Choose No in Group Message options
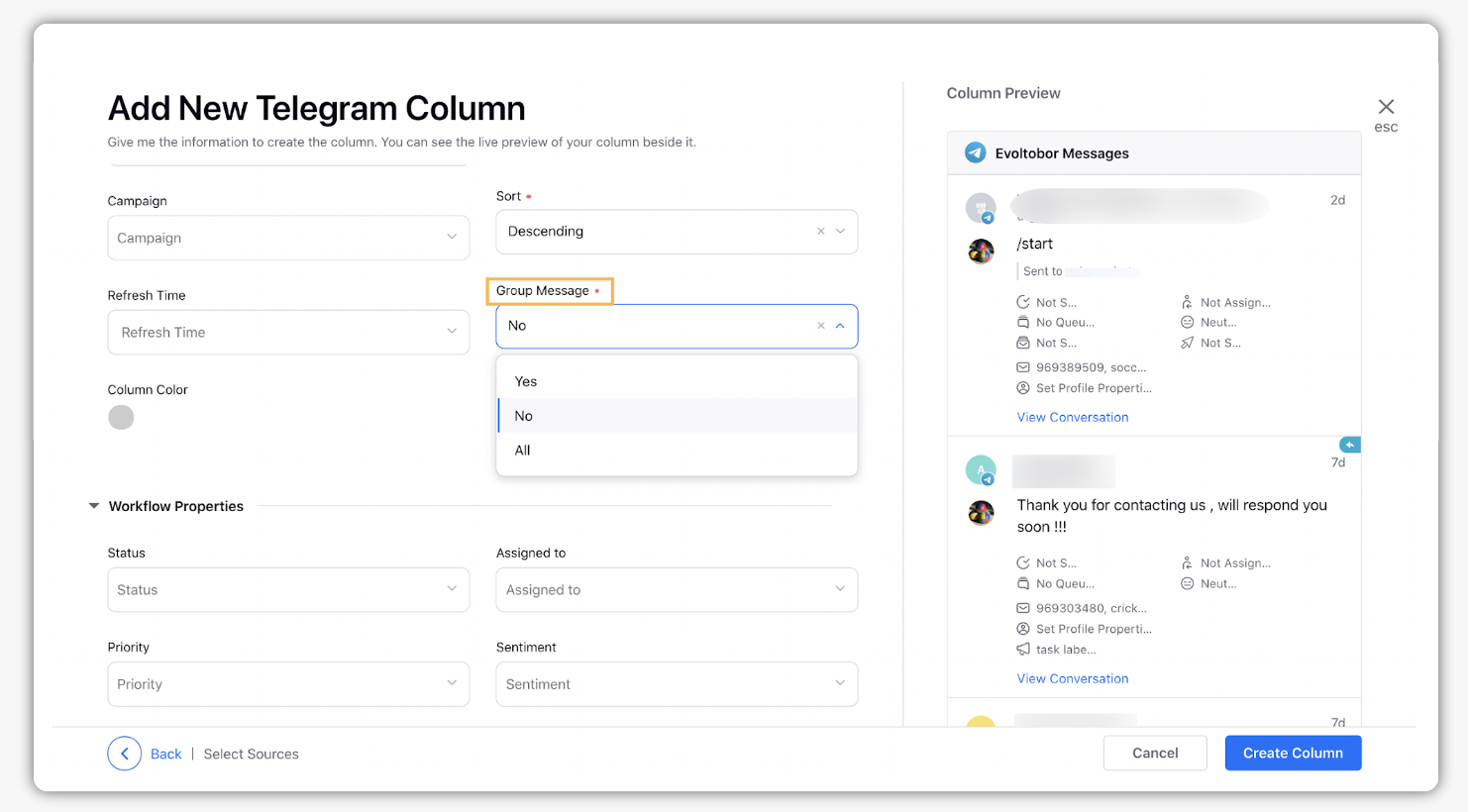 tap(677, 416)
